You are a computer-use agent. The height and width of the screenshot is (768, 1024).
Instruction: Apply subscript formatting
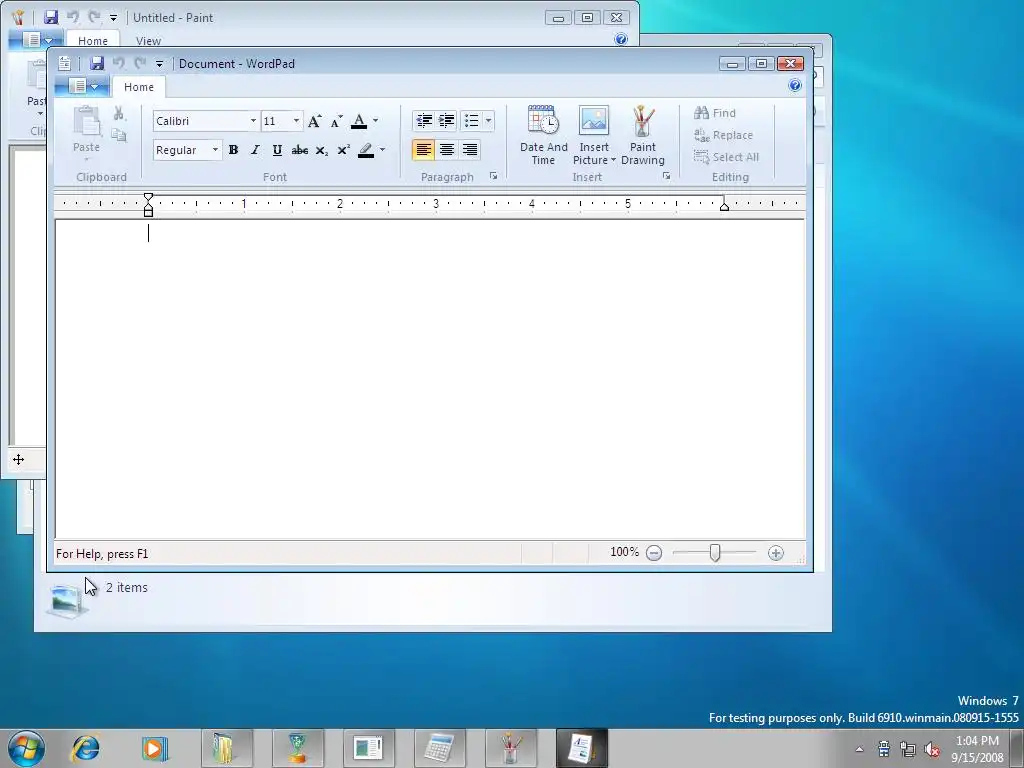point(321,151)
